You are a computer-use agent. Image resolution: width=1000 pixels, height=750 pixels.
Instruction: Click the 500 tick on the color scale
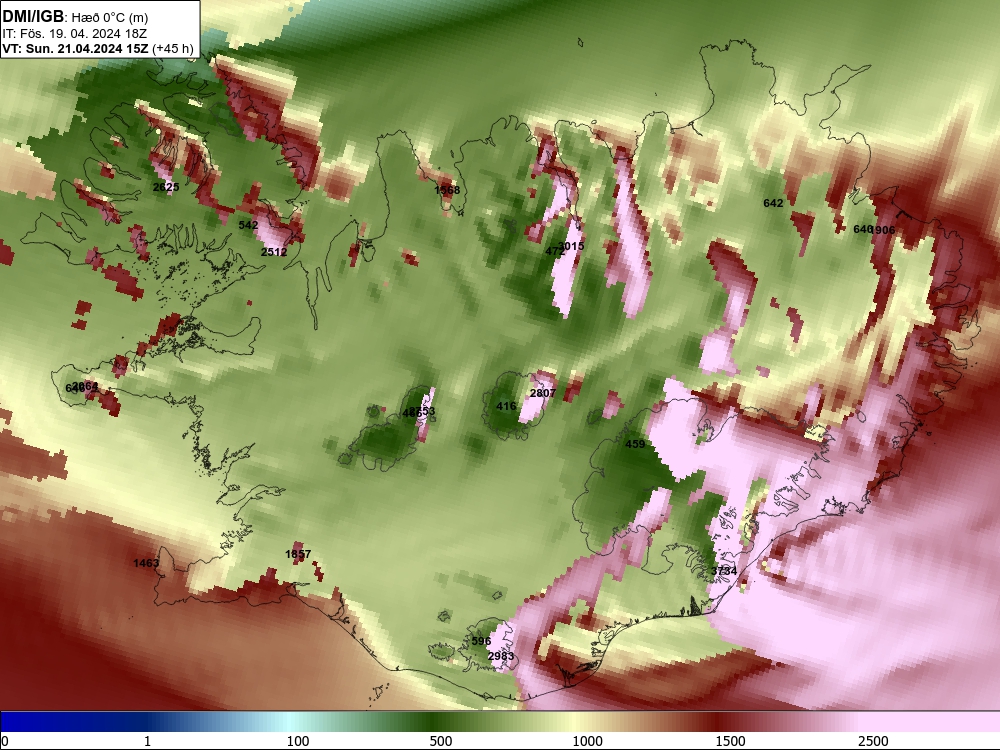tap(441, 741)
